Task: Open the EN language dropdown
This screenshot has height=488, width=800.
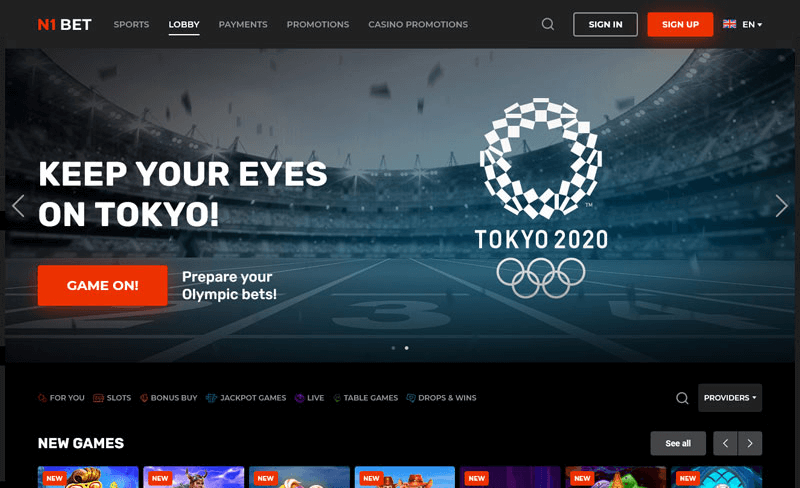Action: click(x=752, y=25)
